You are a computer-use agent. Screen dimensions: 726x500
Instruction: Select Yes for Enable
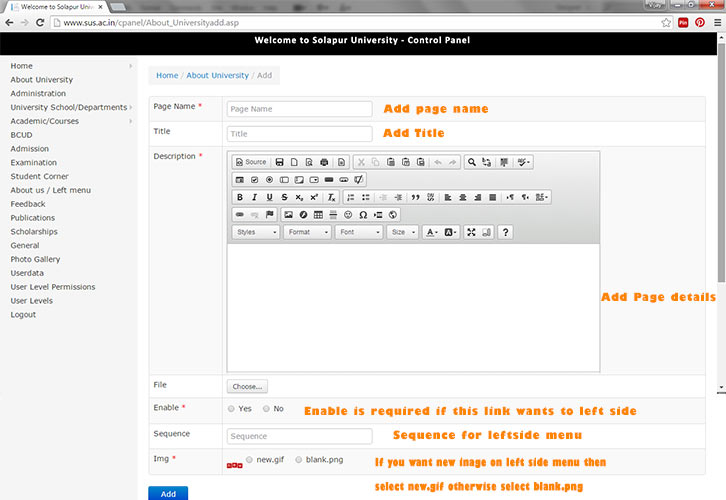231,409
